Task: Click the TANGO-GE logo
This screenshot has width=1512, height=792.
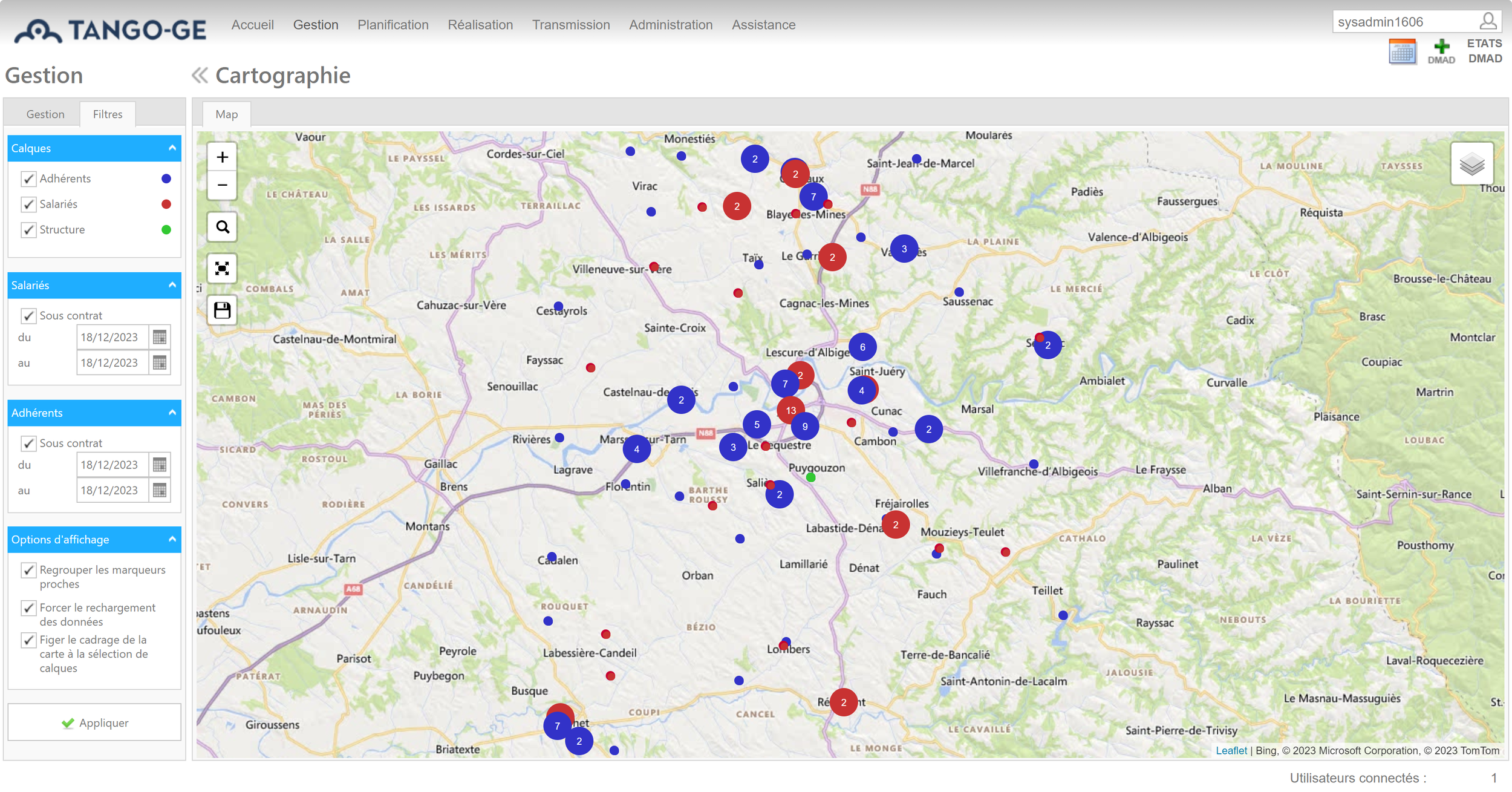Action: pyautogui.click(x=110, y=30)
